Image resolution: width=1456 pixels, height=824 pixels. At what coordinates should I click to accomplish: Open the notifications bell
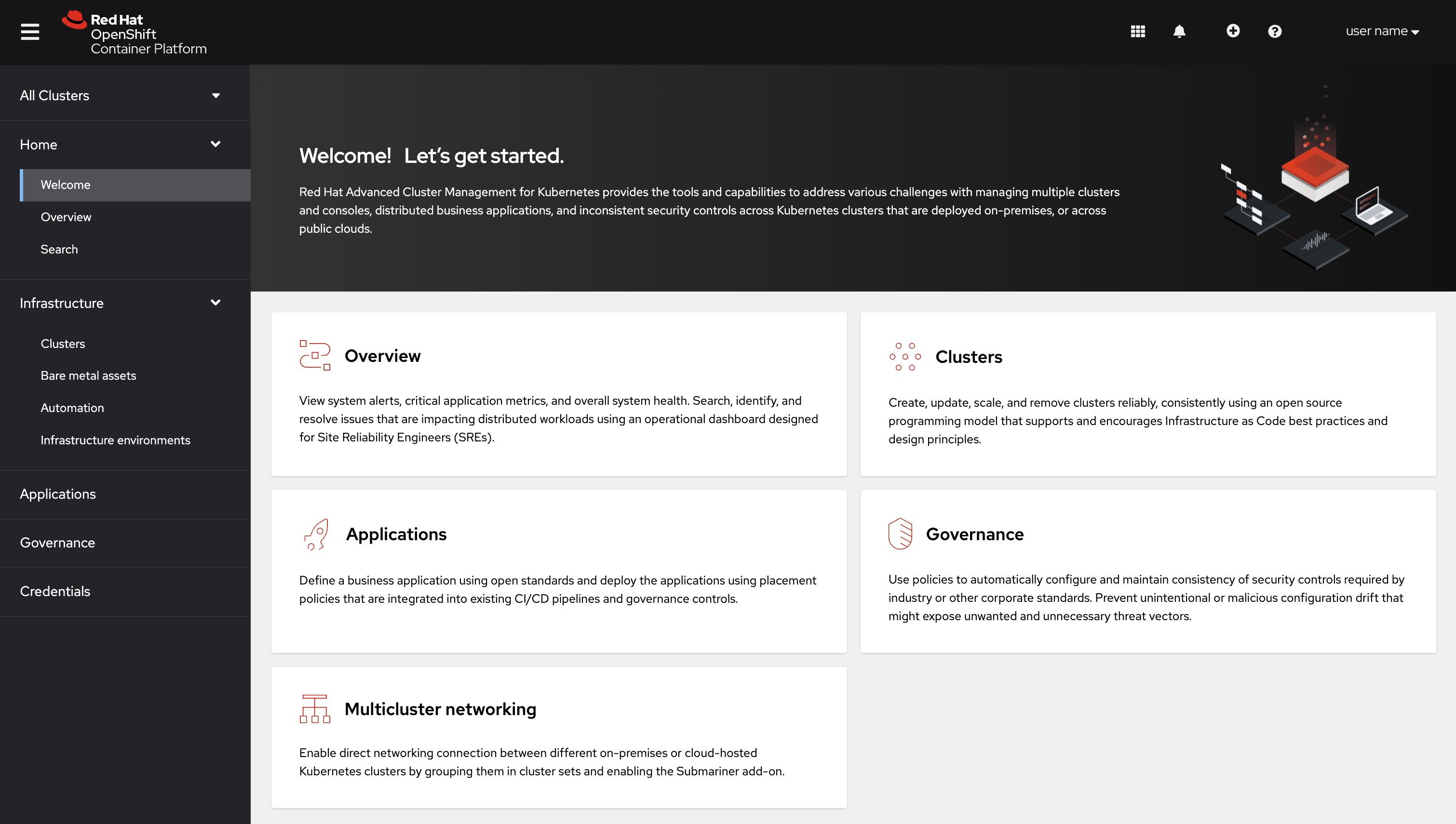coord(1179,32)
